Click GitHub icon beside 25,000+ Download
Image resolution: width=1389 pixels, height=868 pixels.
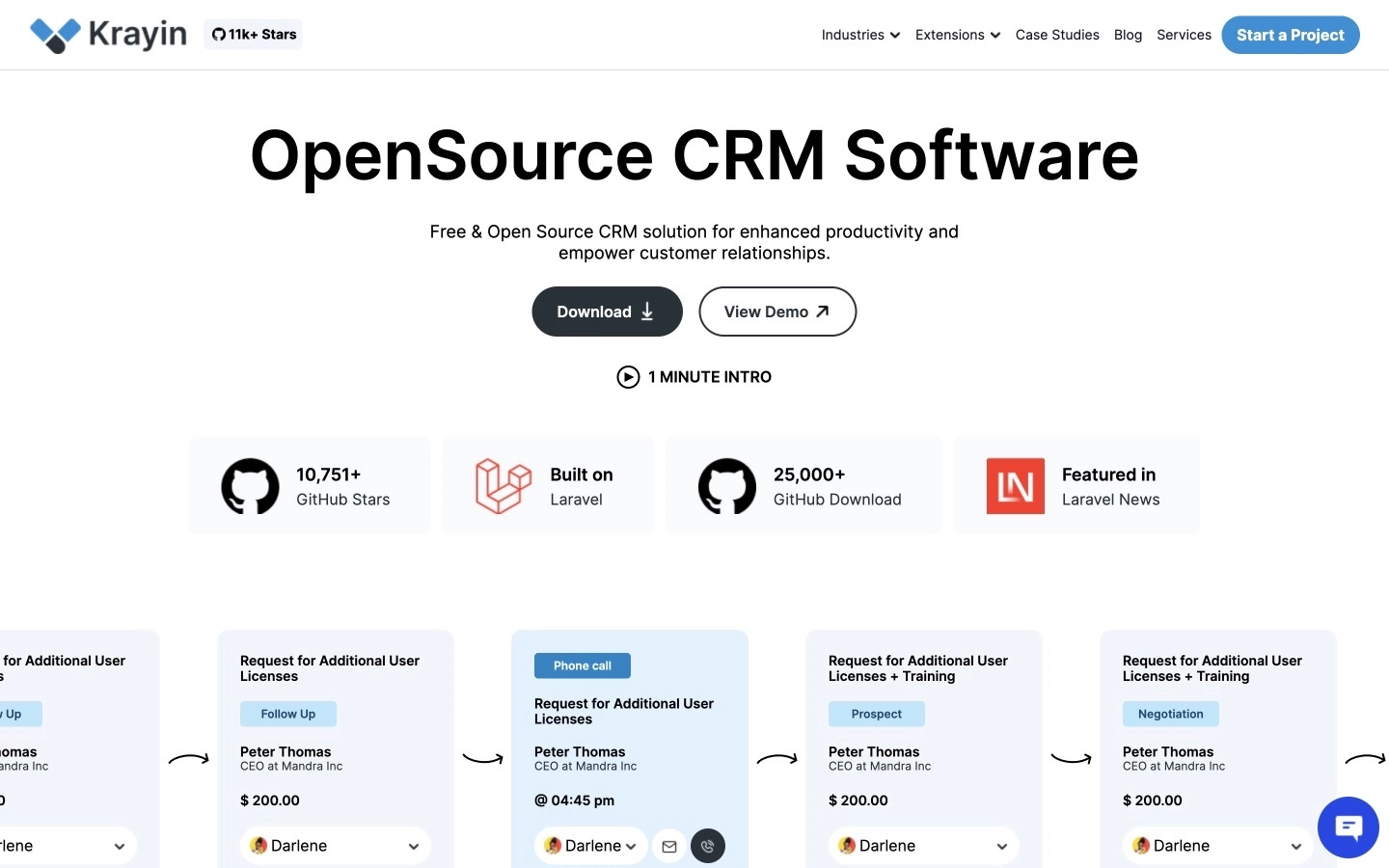727,486
